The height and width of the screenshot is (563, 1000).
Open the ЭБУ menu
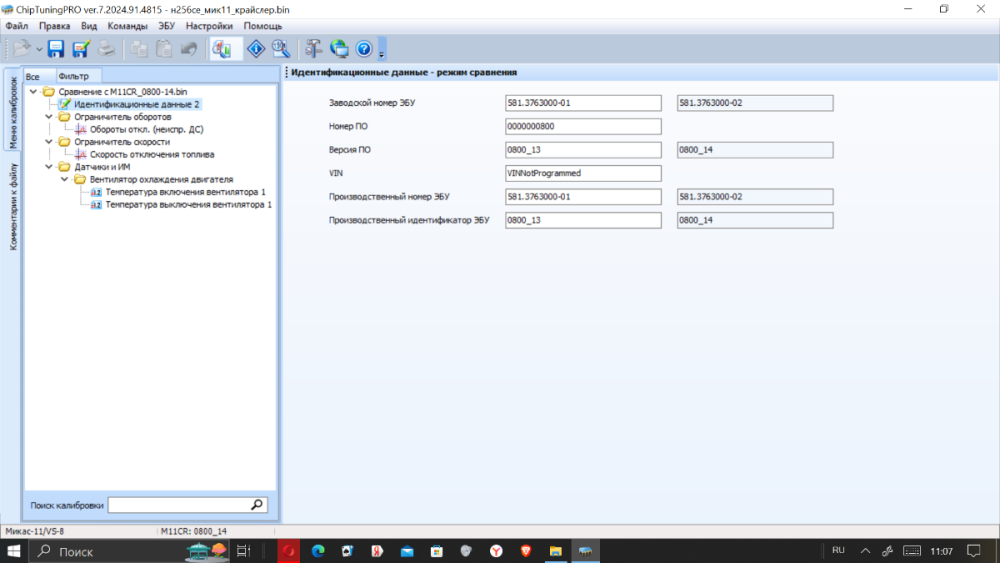point(166,26)
